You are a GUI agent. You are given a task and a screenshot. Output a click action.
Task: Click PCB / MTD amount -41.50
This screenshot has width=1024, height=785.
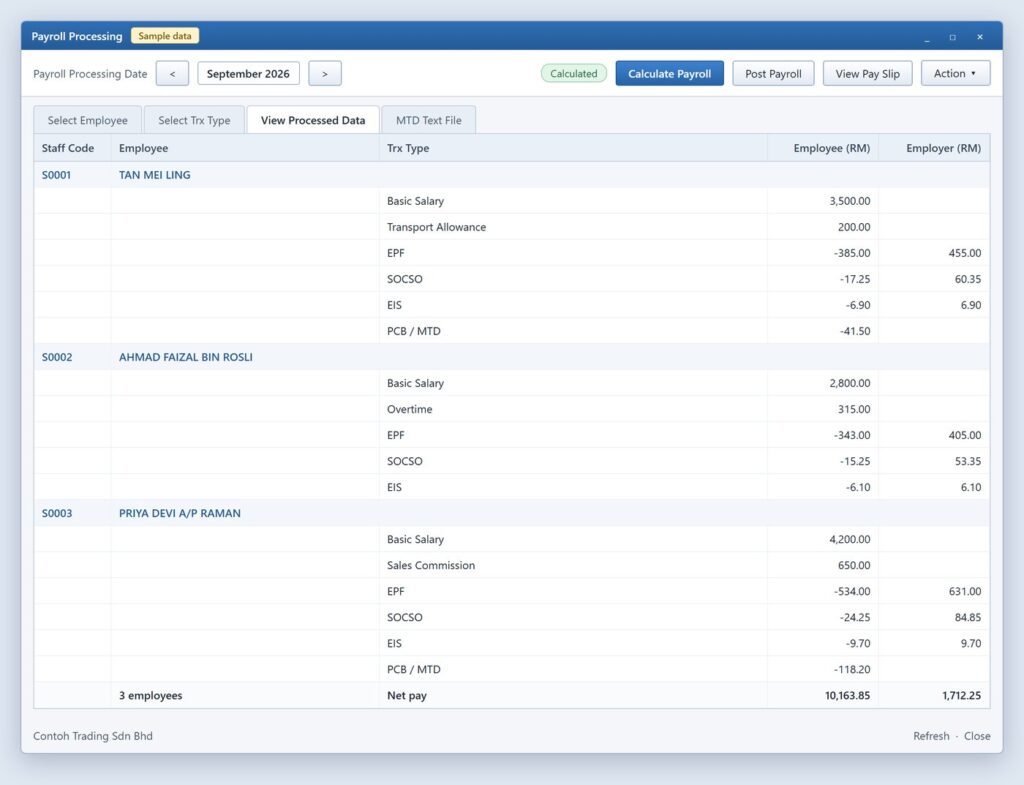pos(855,331)
